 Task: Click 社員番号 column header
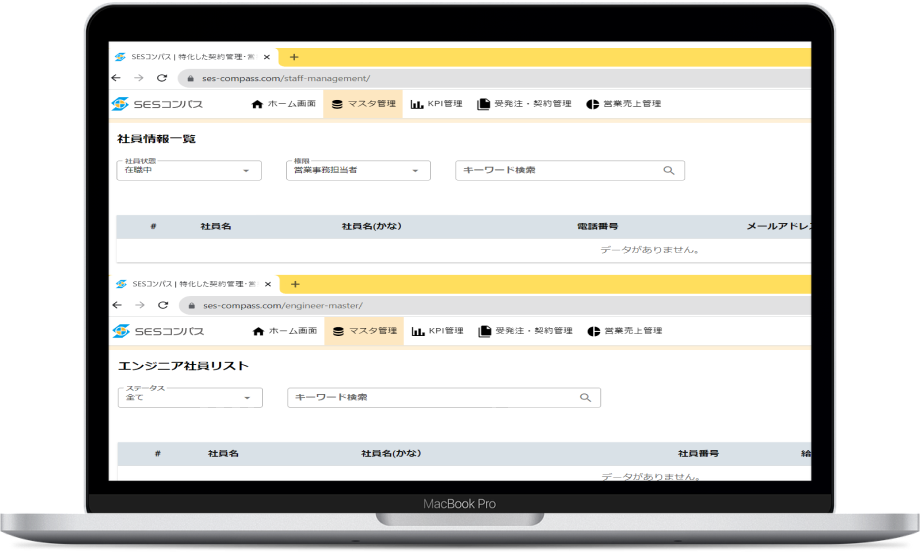click(698, 453)
